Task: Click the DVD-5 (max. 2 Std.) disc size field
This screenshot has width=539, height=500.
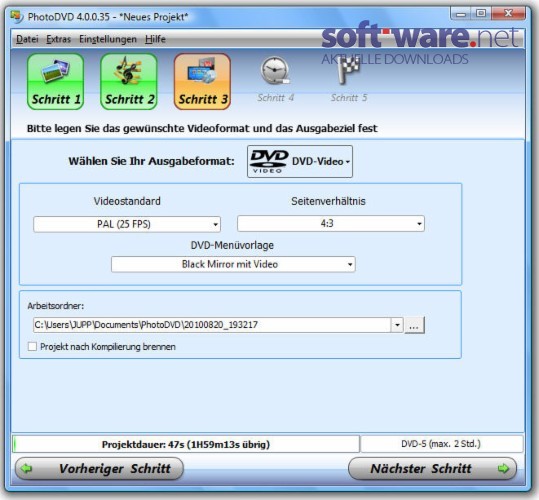Action: point(442,444)
